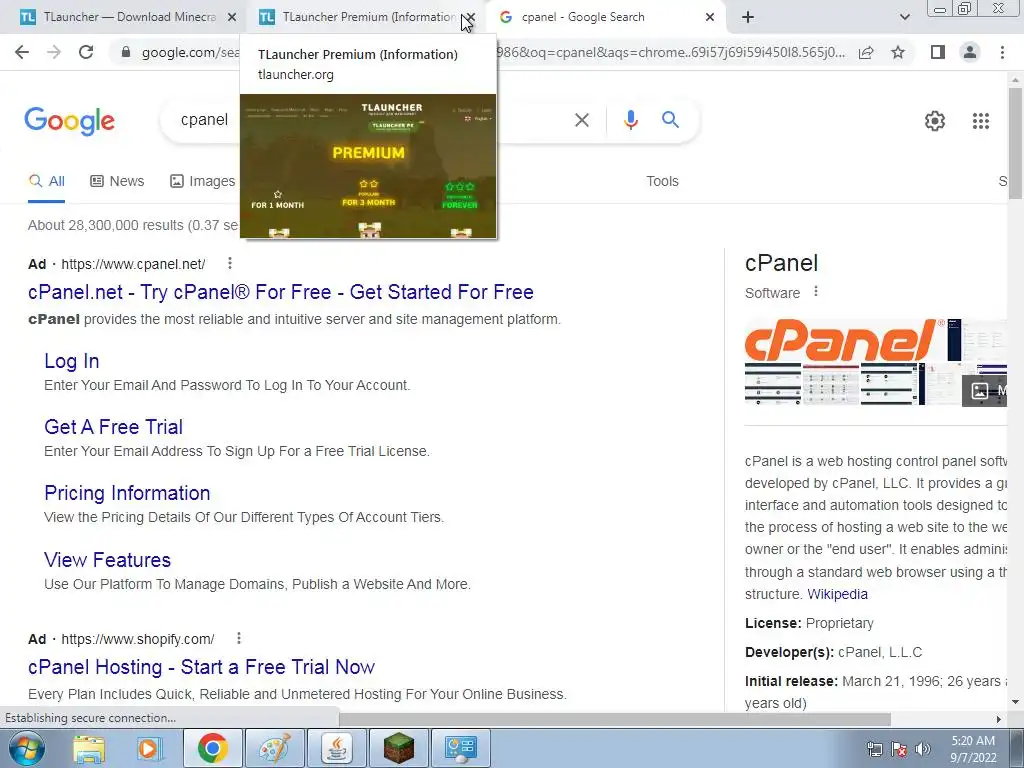Expand the tab search dropdown arrow

click(904, 17)
